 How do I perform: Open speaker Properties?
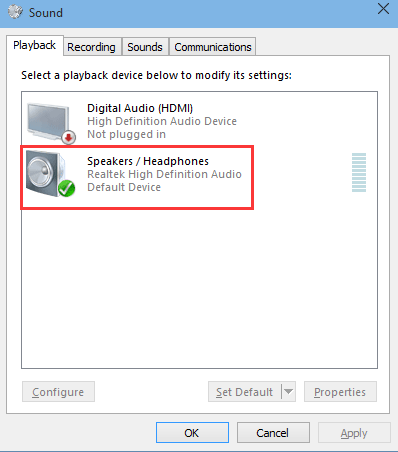tap(340, 392)
